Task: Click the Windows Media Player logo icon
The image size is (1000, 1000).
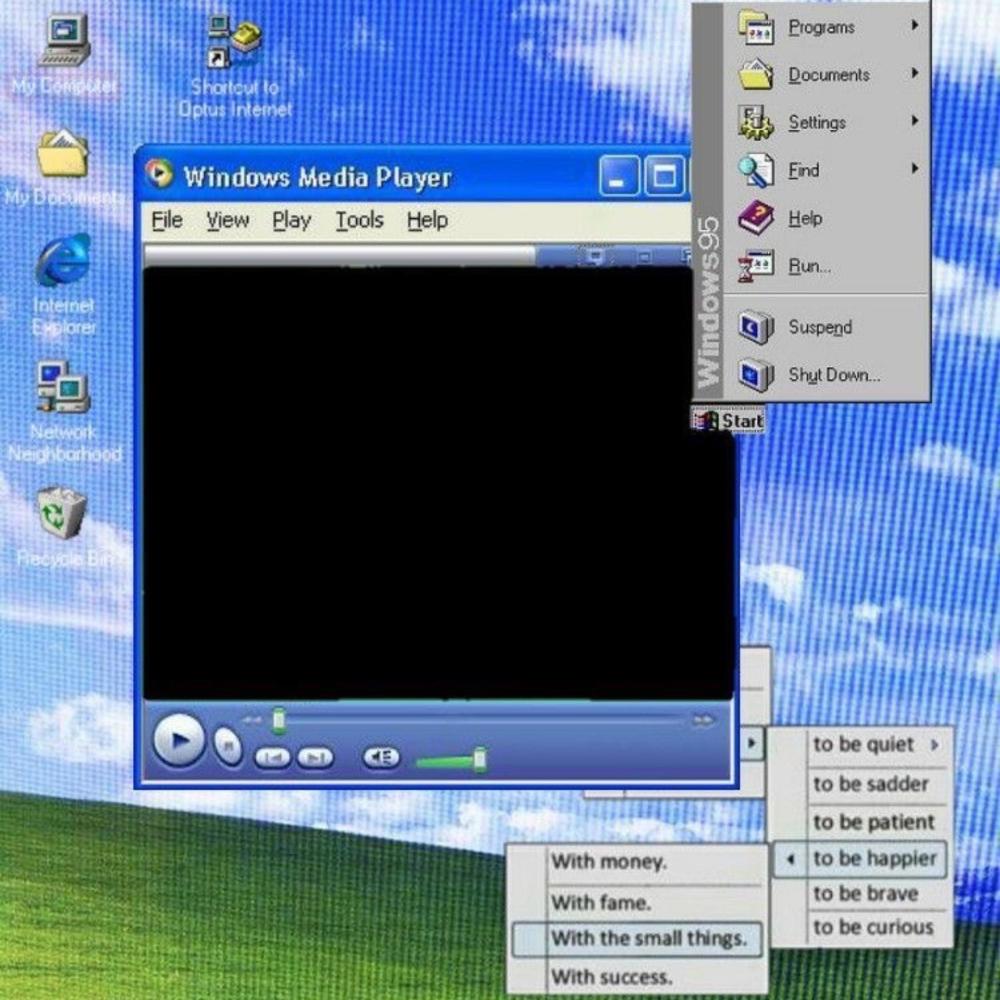Action: coord(159,173)
